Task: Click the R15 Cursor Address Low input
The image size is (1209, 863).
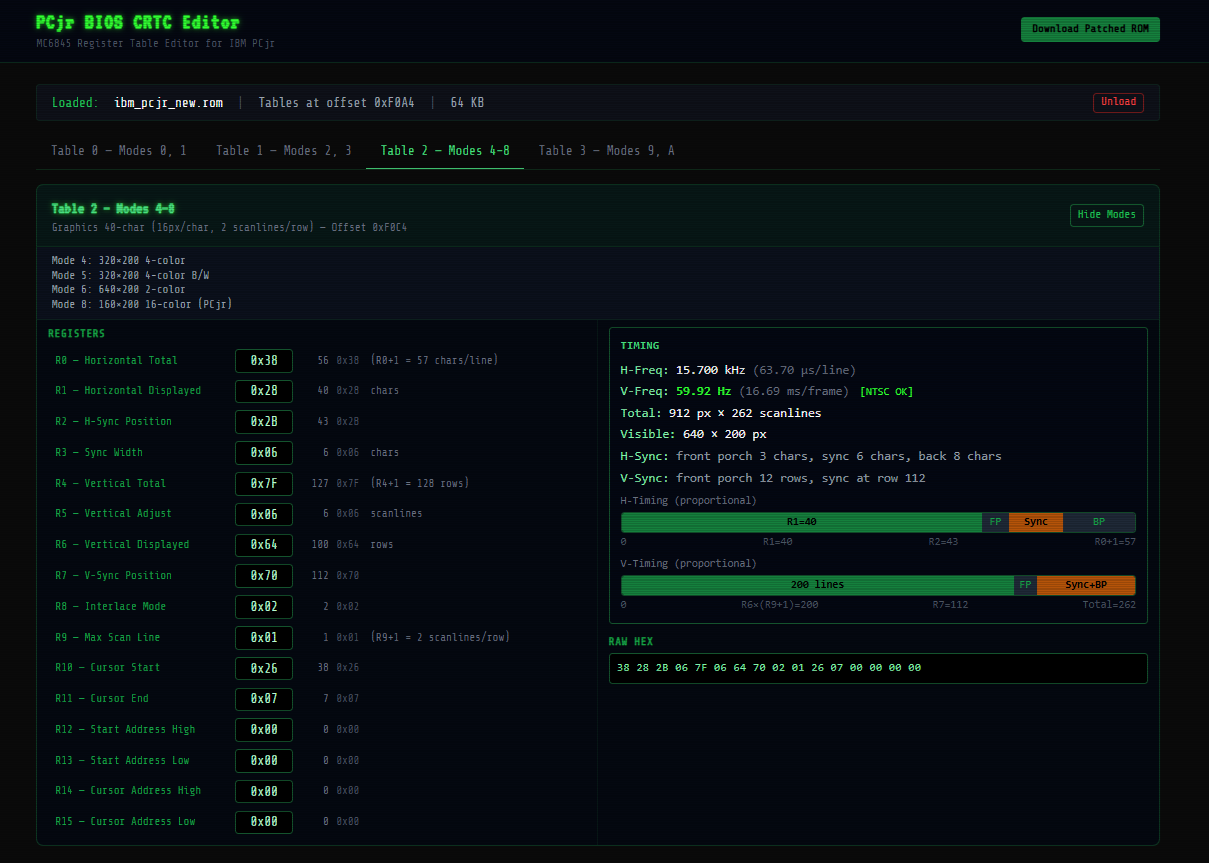Action: click(x=264, y=822)
